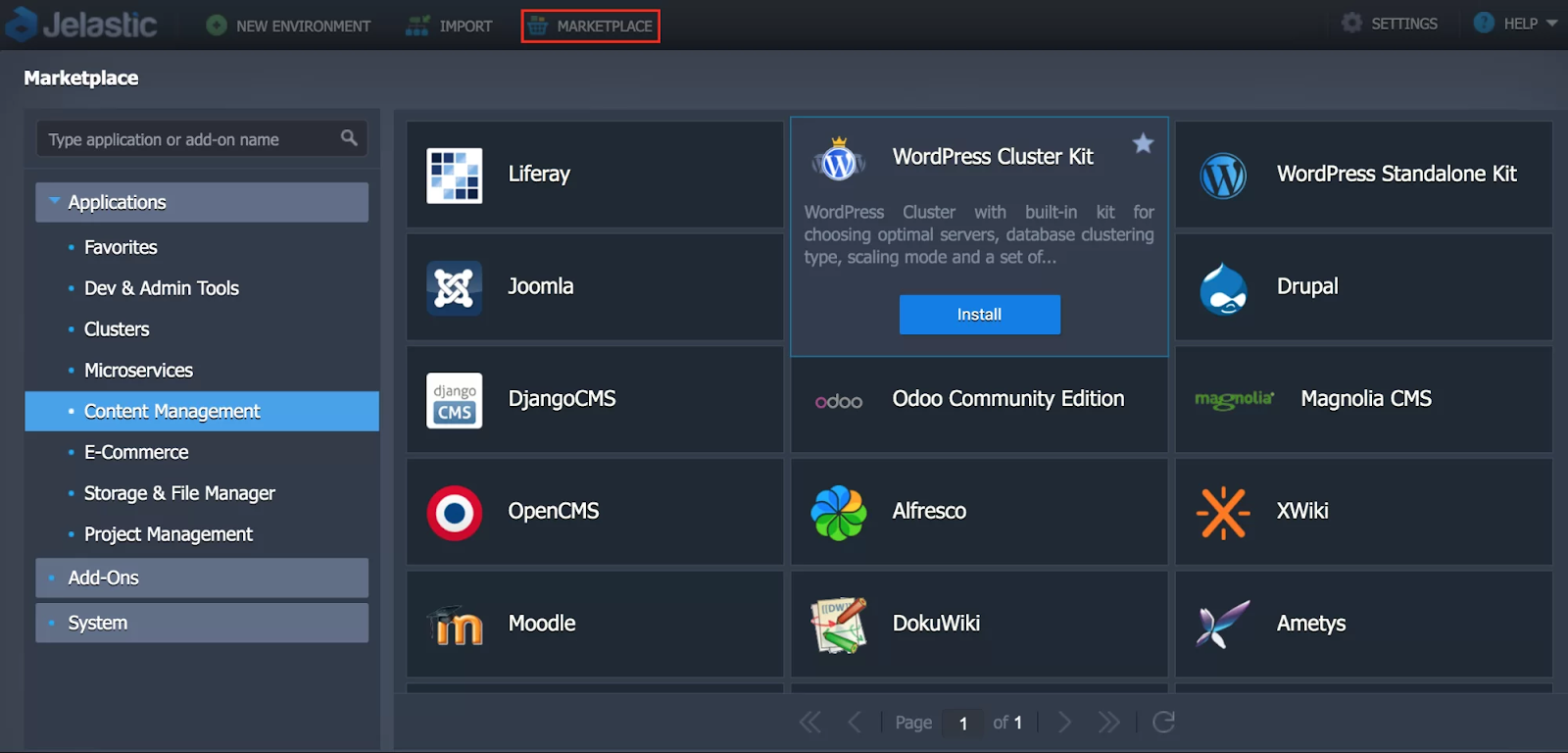The height and width of the screenshot is (753, 1568).
Task: Open the Help dropdown arrow
Action: (1551, 24)
